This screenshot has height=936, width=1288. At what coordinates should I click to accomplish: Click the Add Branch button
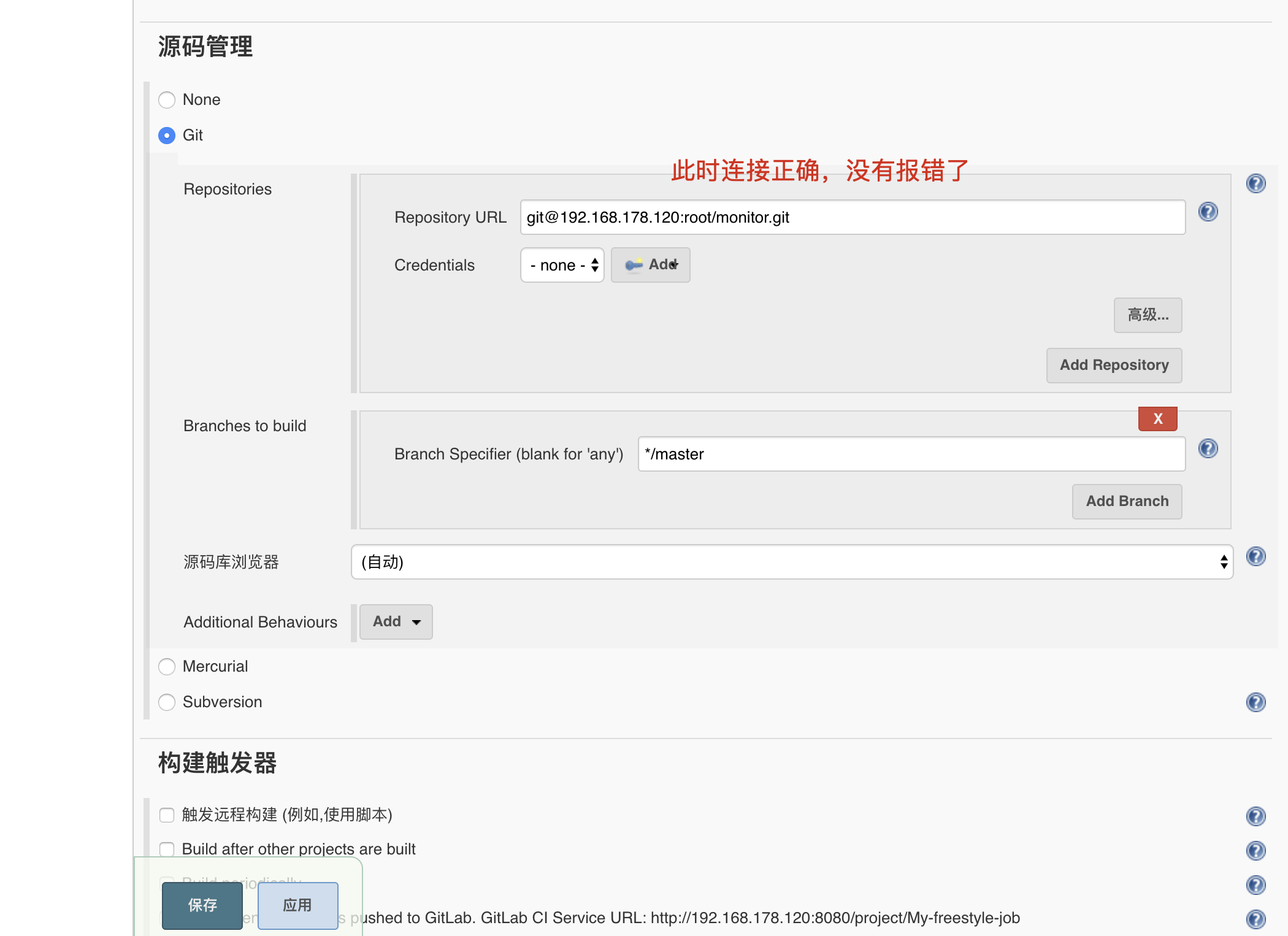coord(1127,502)
